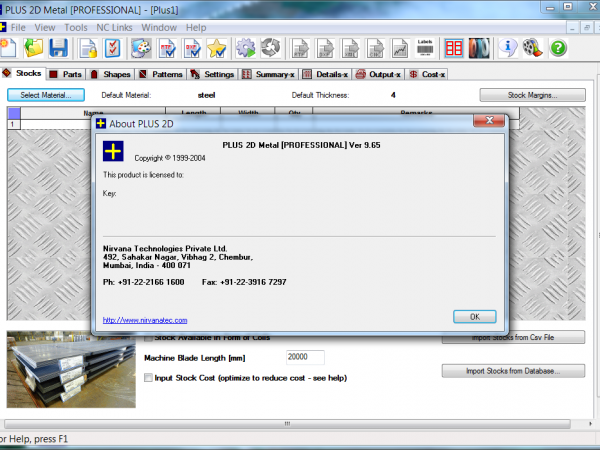Click the Labels toolbar icon
This screenshot has height=450, width=600.
tap(425, 48)
